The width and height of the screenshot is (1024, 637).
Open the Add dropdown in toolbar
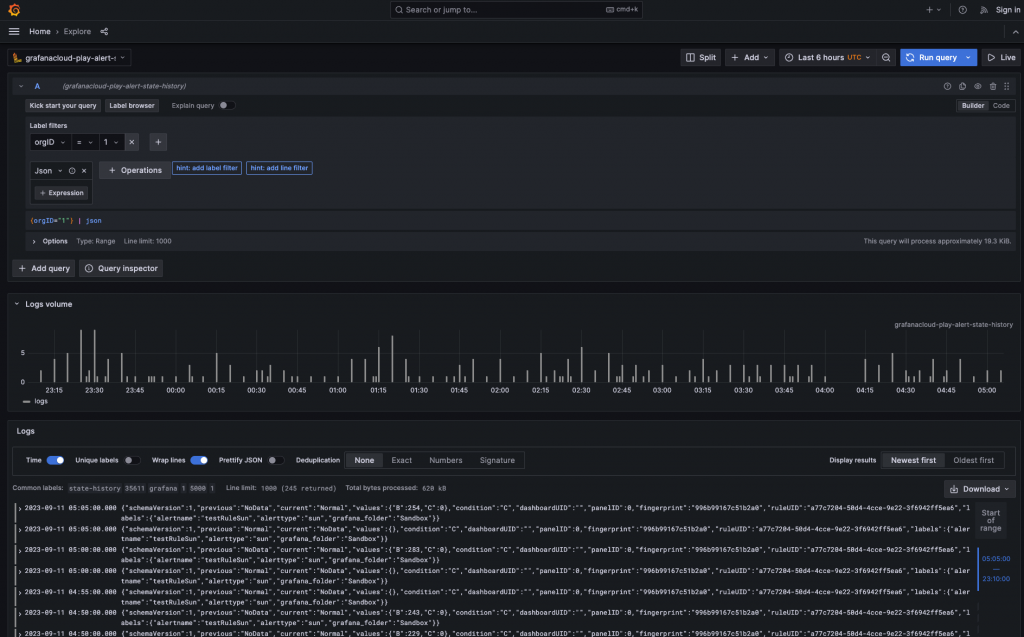(749, 57)
